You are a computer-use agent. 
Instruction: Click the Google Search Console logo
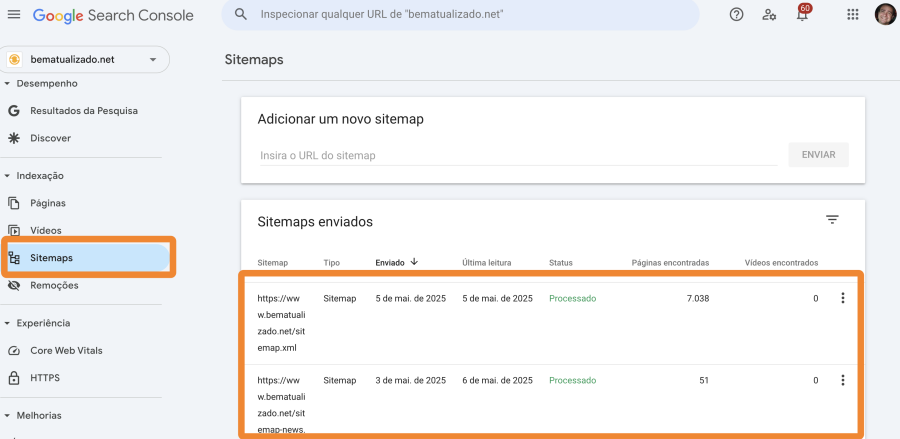pos(113,15)
